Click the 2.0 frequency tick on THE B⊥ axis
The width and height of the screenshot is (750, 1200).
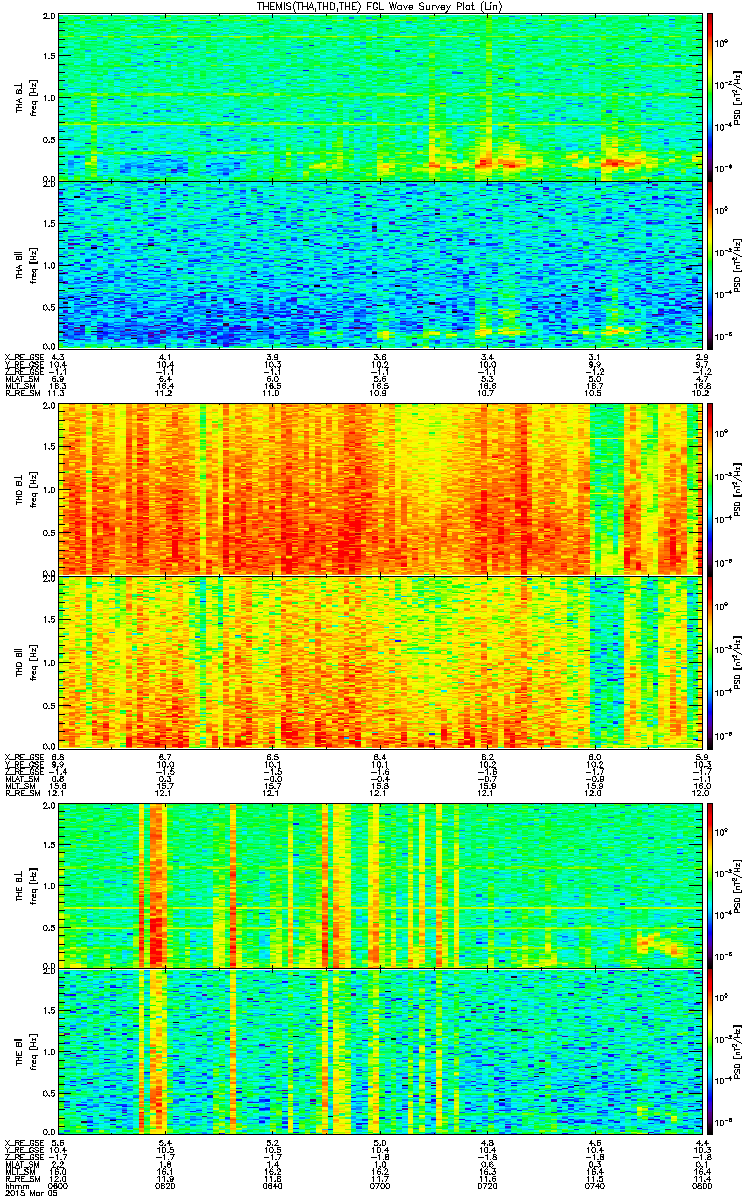(x=48, y=804)
